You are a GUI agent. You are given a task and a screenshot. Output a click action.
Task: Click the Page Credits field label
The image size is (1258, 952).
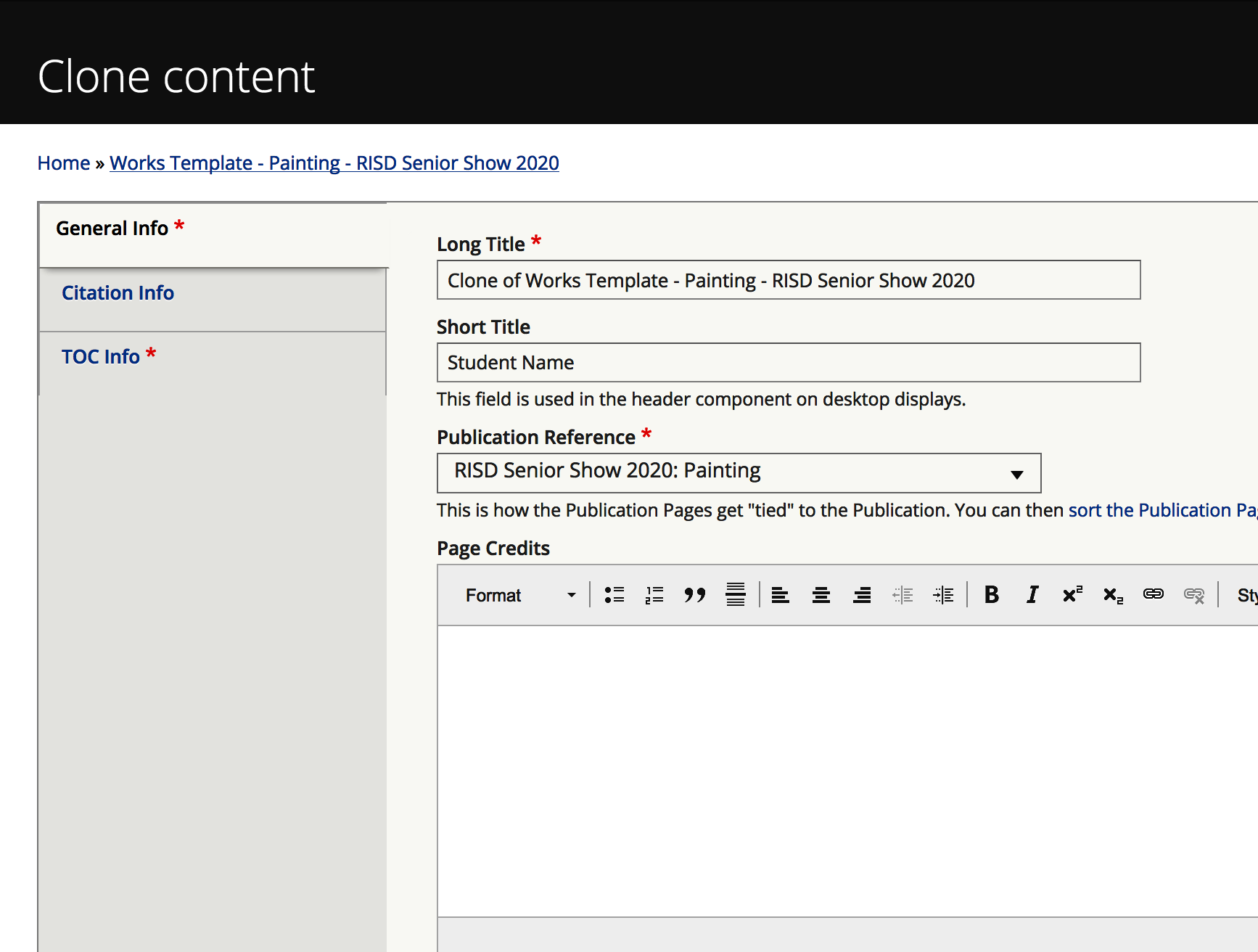[x=493, y=549]
